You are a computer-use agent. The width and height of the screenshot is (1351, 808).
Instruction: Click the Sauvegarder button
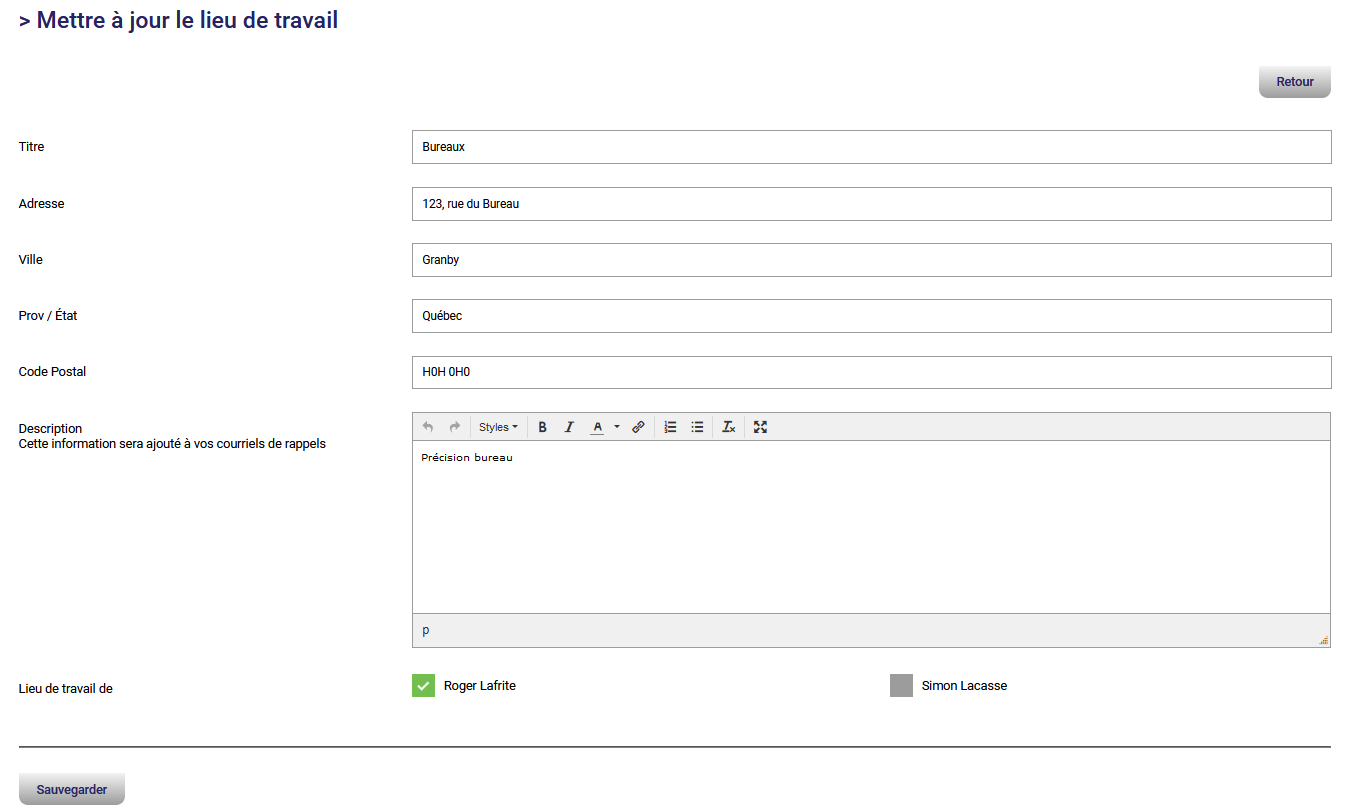(x=72, y=789)
